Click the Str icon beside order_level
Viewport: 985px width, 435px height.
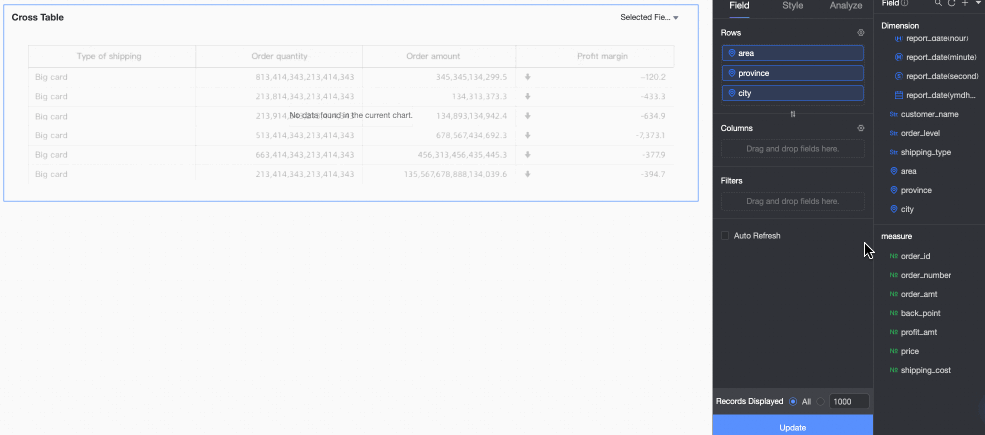coord(894,134)
